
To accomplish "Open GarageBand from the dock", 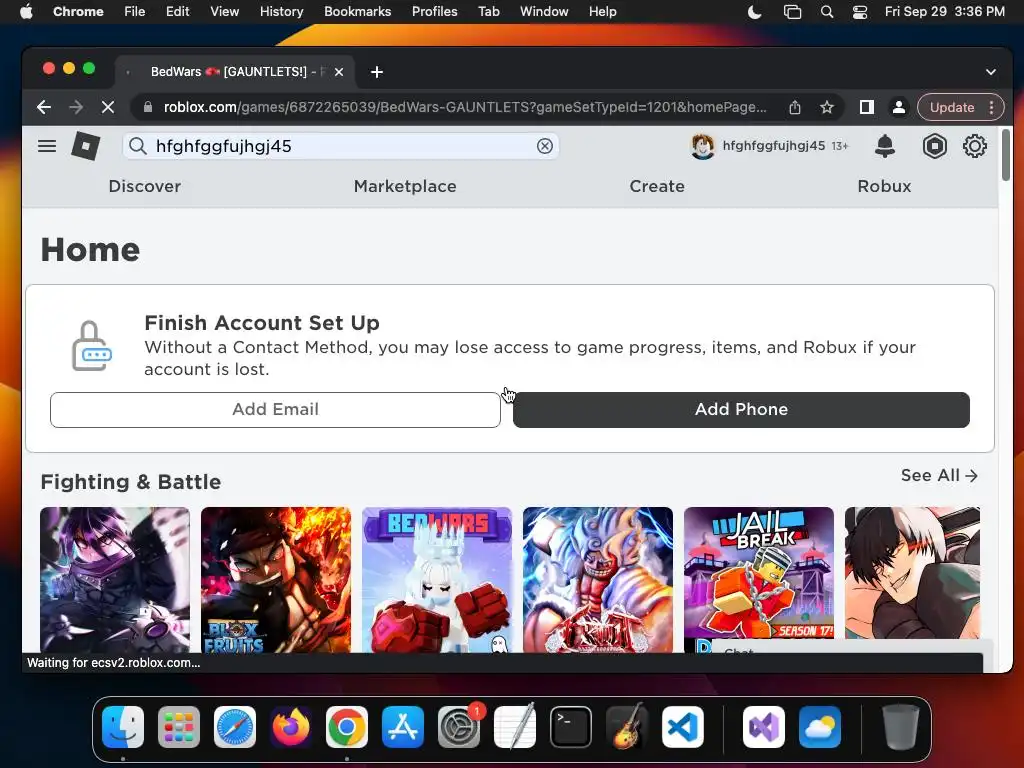I will [627, 727].
